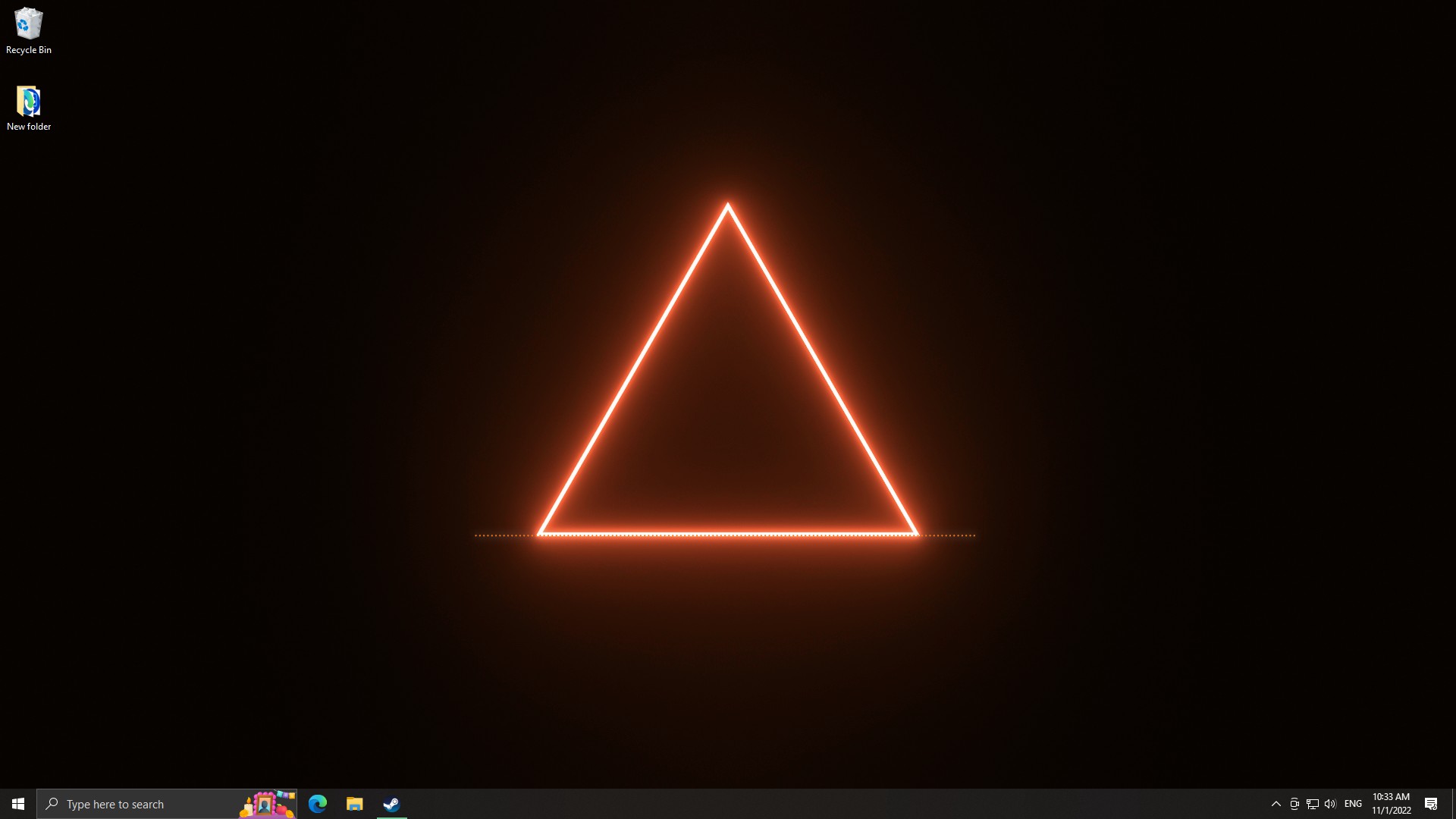This screenshot has height=819, width=1456.
Task: Click Show desktop sliver at taskbar end
Action: click(x=1453, y=804)
